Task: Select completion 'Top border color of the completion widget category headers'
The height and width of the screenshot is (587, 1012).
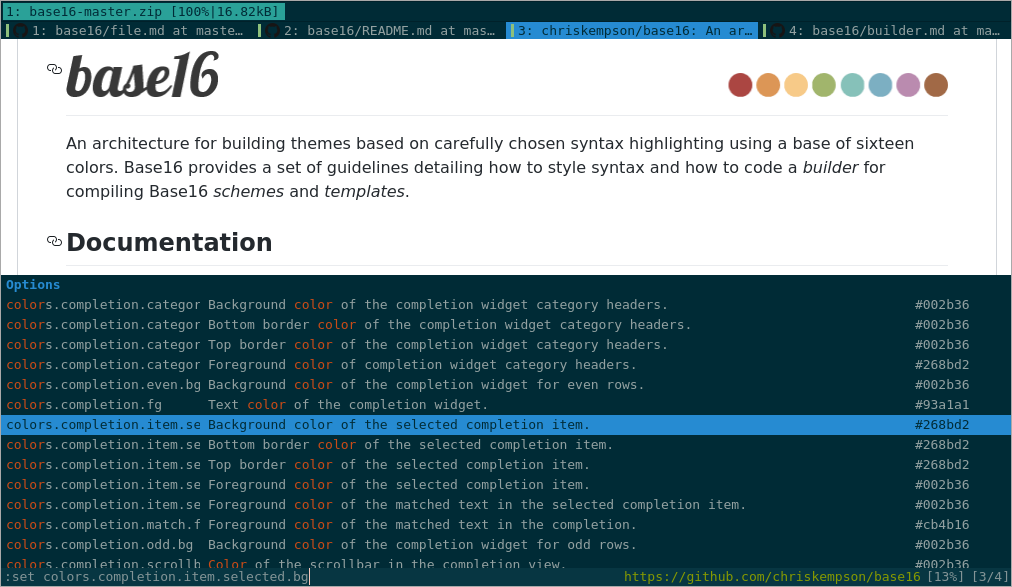Action: [506, 344]
